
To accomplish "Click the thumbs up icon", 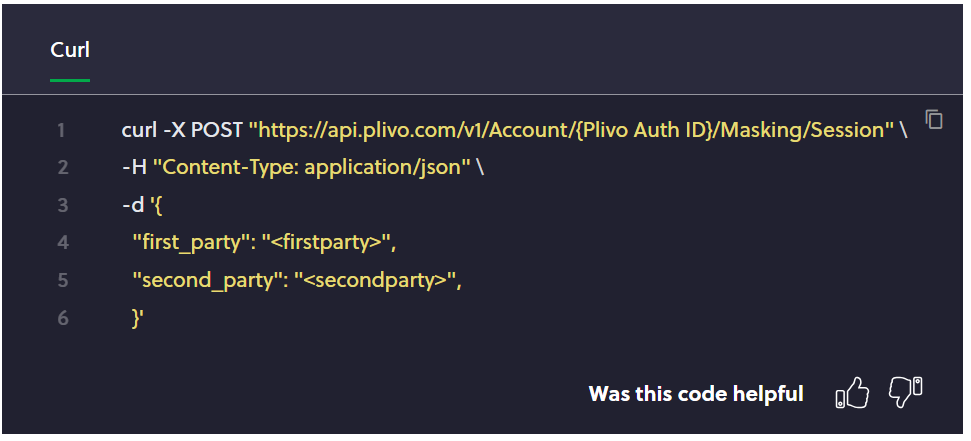I will (852, 394).
